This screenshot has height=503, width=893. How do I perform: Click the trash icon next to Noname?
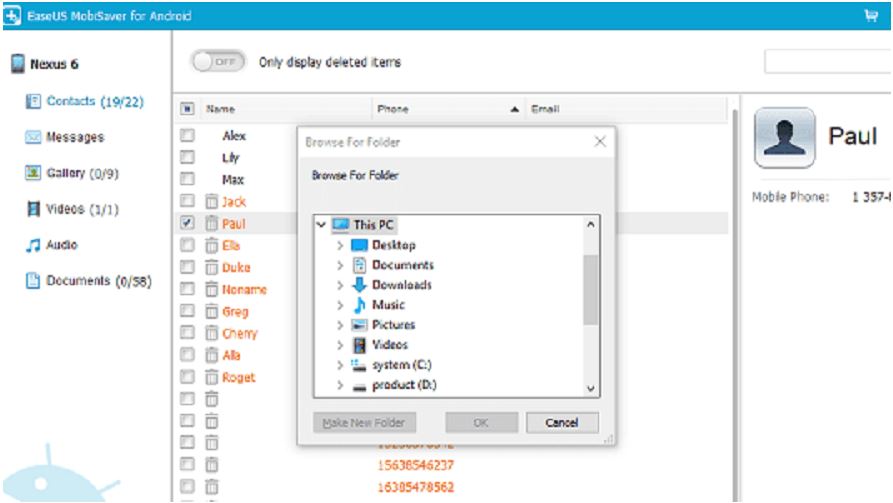coord(211,289)
